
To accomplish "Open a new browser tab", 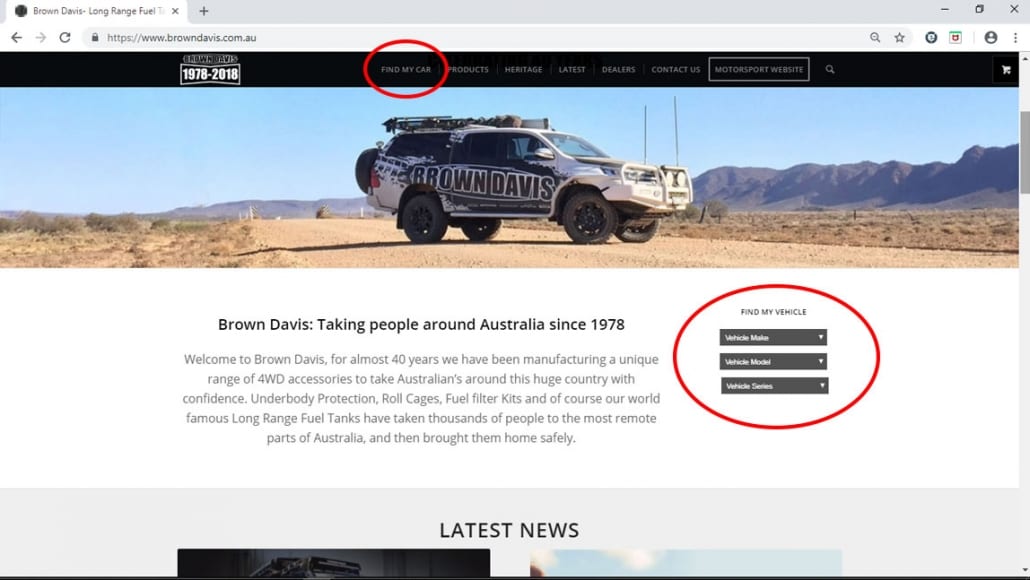I will click(204, 11).
